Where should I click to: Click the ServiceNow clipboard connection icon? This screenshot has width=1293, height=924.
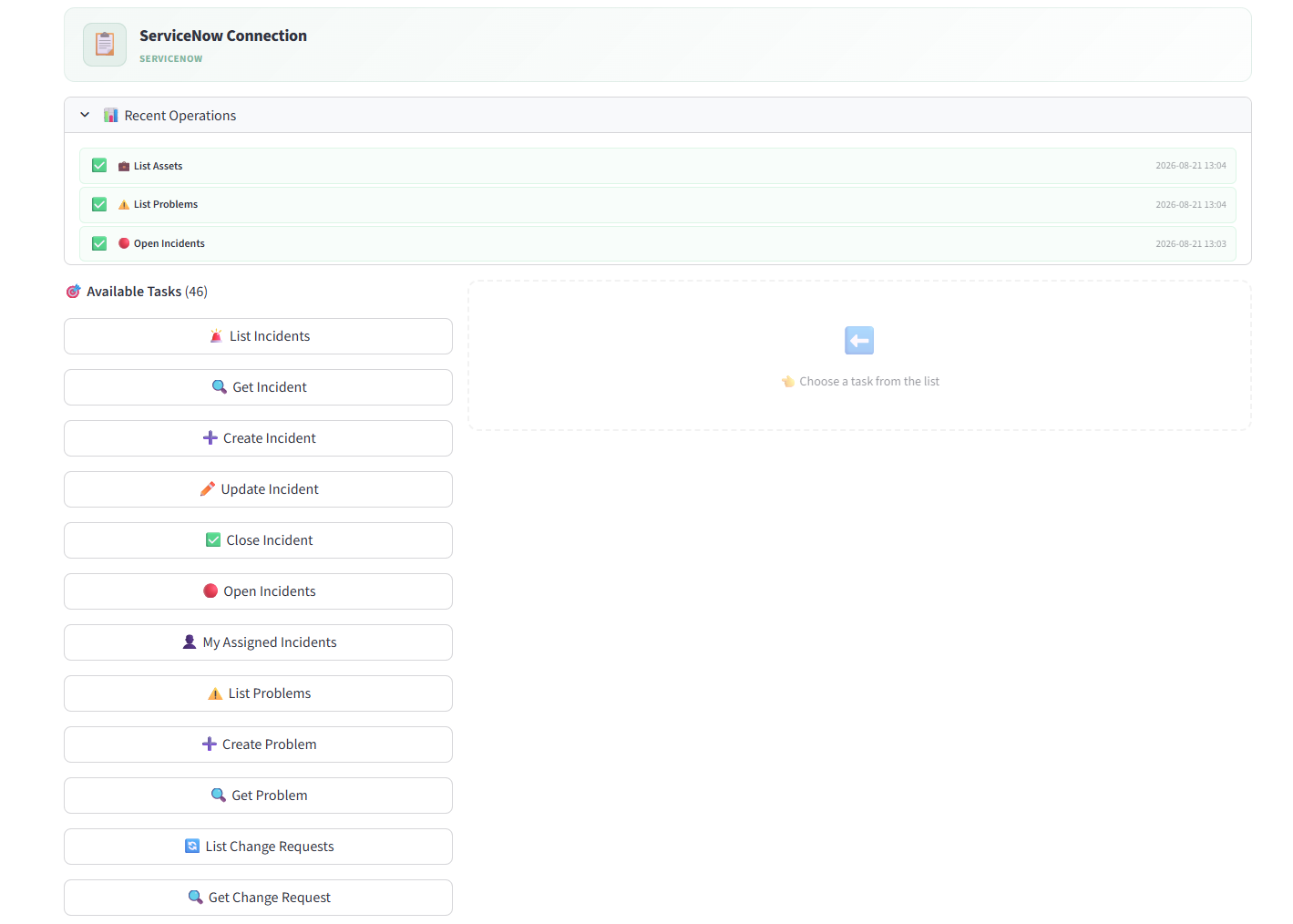coord(105,45)
